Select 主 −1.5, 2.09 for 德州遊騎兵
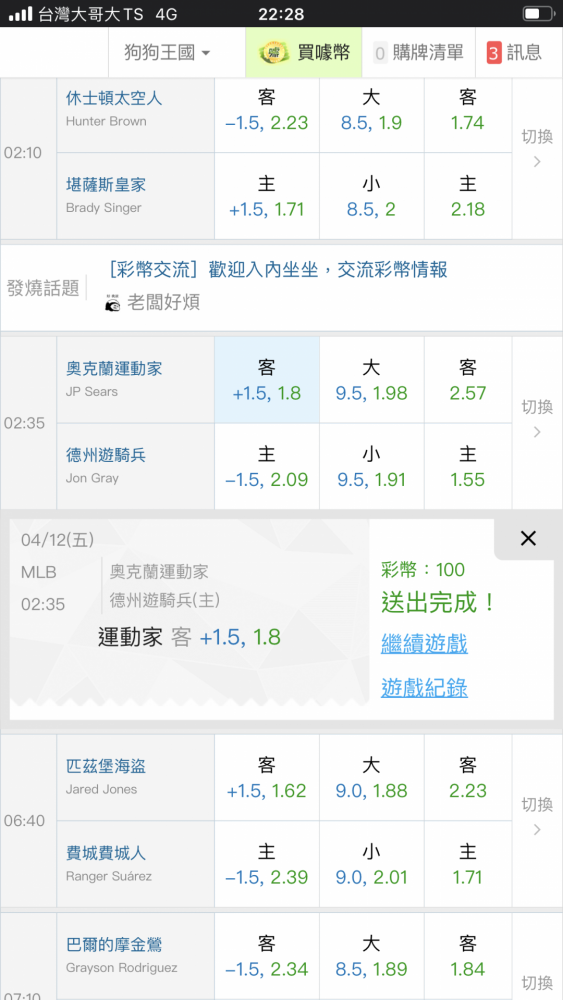The height and width of the screenshot is (1000, 563). [267, 467]
